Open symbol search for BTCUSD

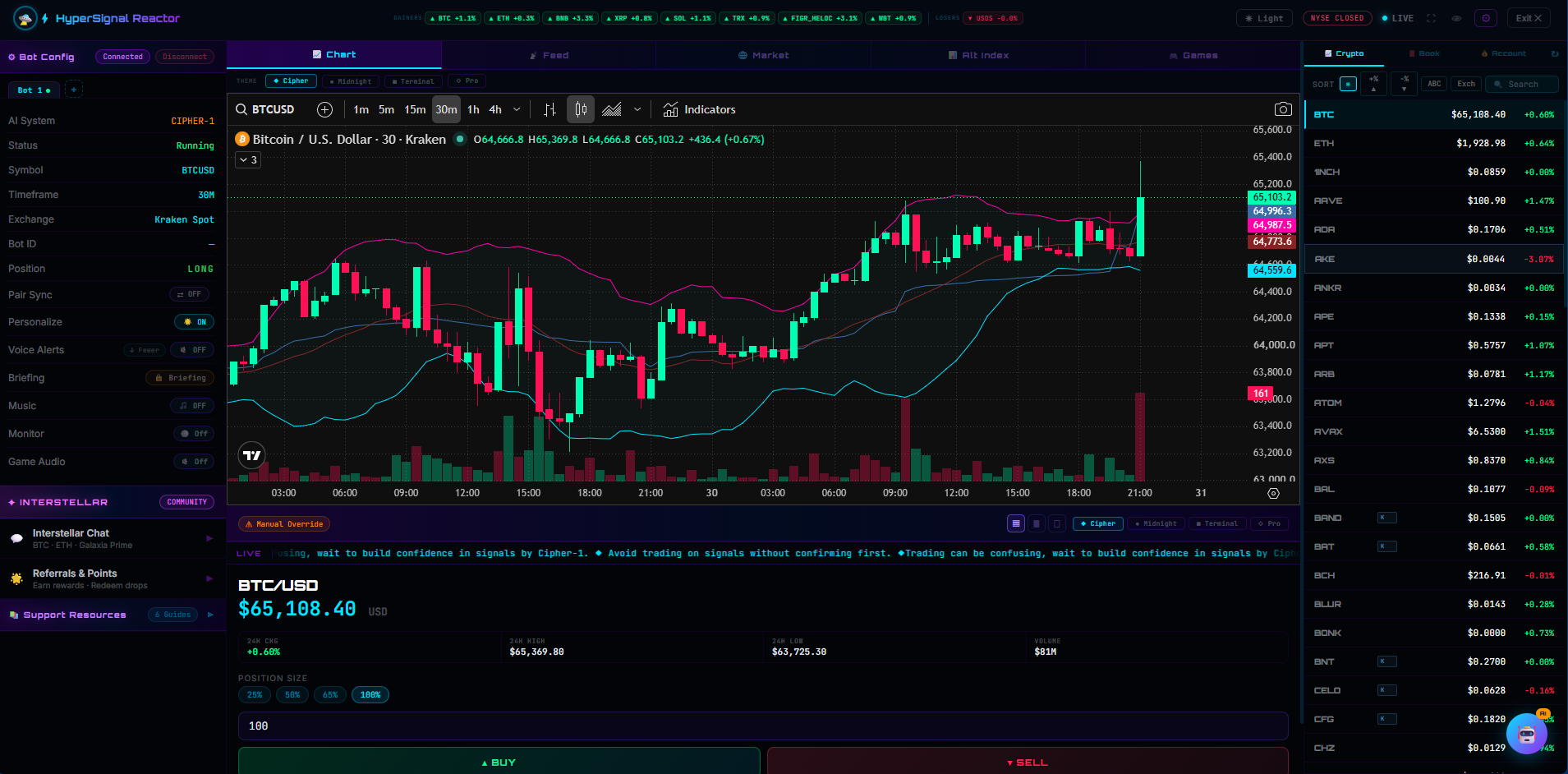(265, 109)
